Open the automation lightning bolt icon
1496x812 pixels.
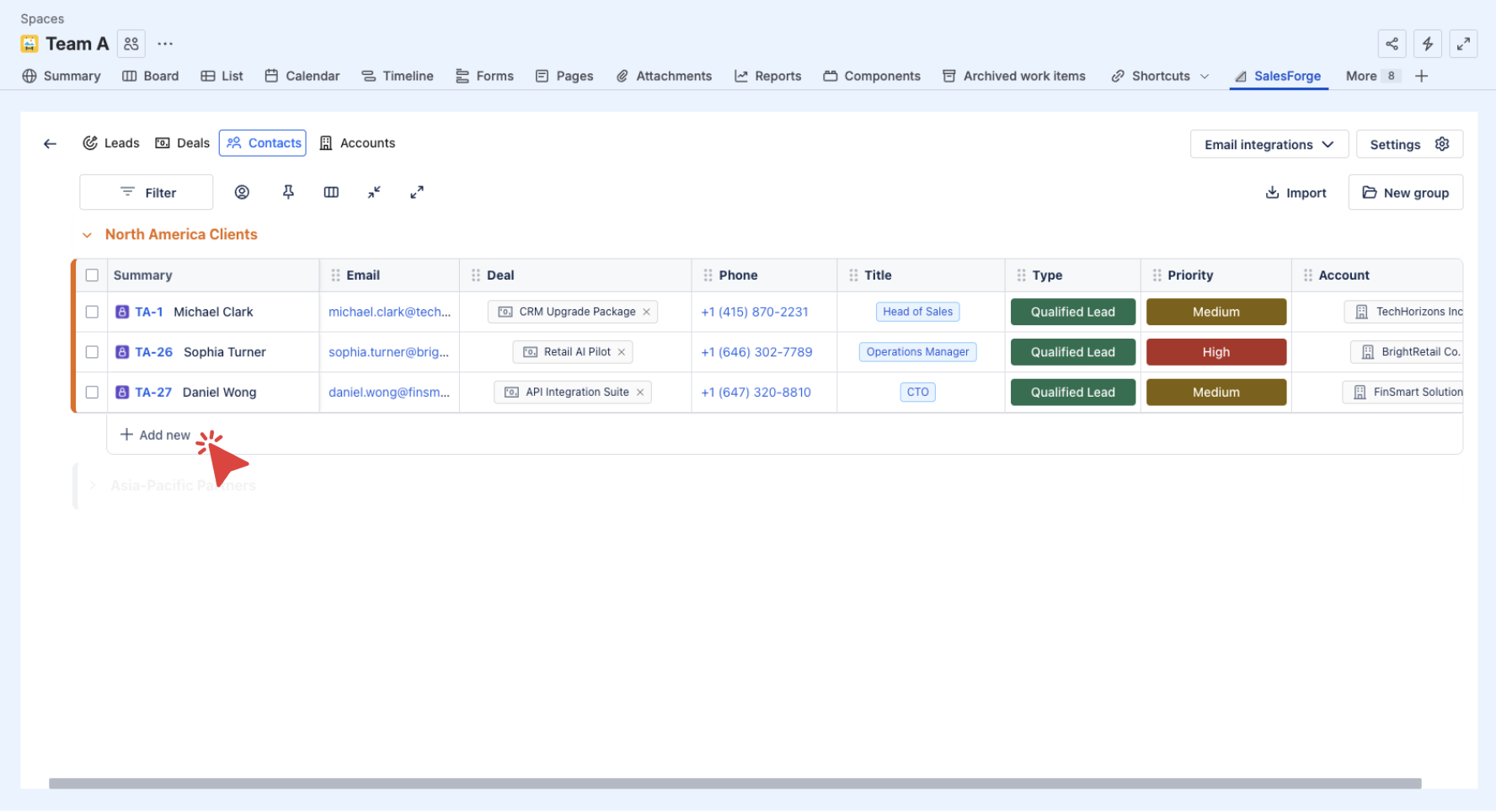pyautogui.click(x=1428, y=44)
